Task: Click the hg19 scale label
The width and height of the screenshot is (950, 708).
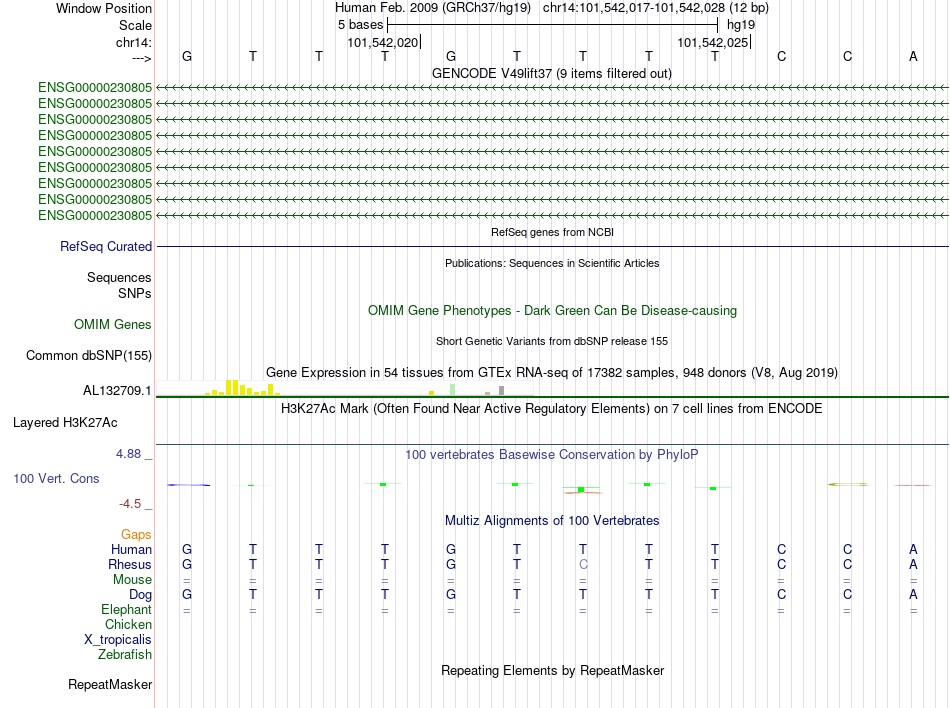Action: [741, 25]
